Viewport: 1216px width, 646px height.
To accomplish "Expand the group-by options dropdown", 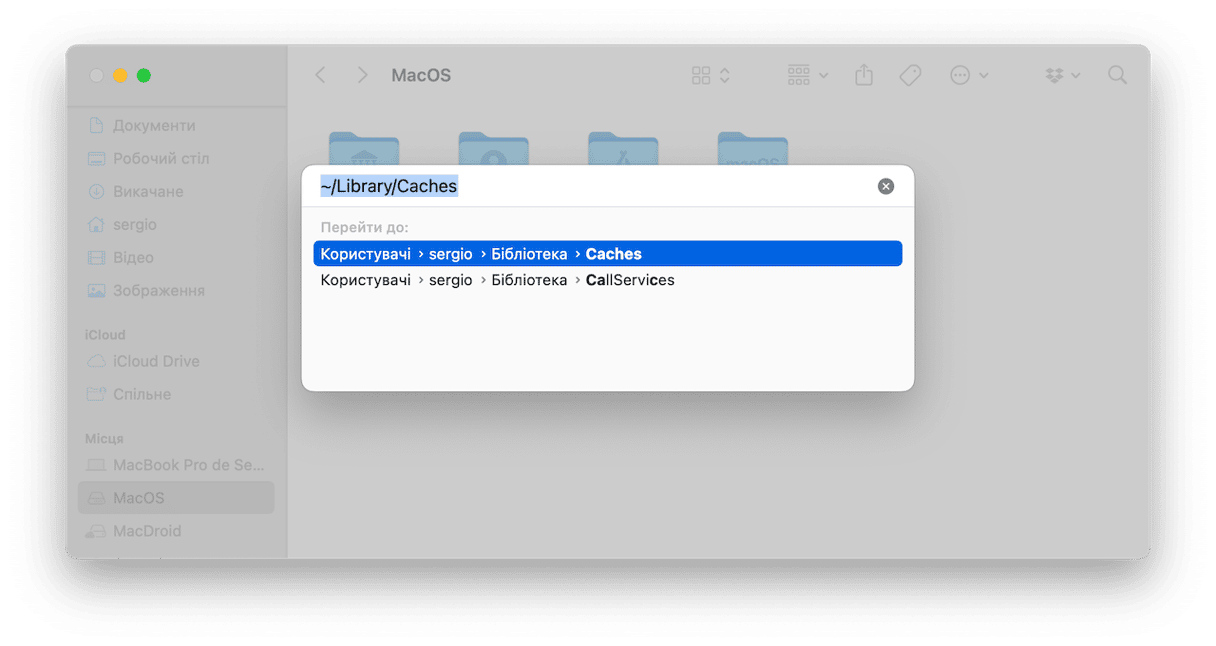I will [x=808, y=75].
